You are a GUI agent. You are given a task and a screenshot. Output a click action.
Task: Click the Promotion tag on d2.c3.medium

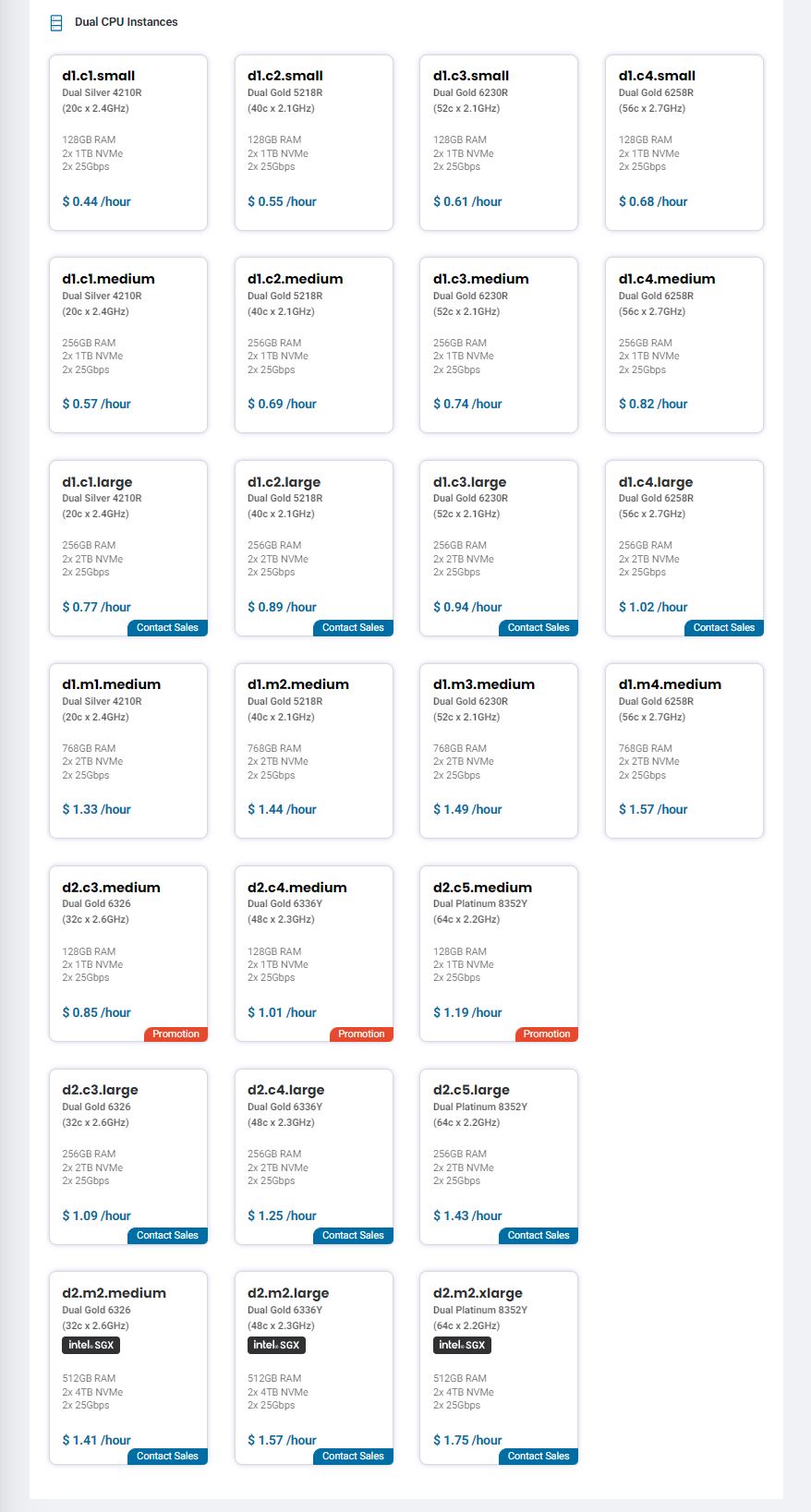click(x=176, y=1034)
